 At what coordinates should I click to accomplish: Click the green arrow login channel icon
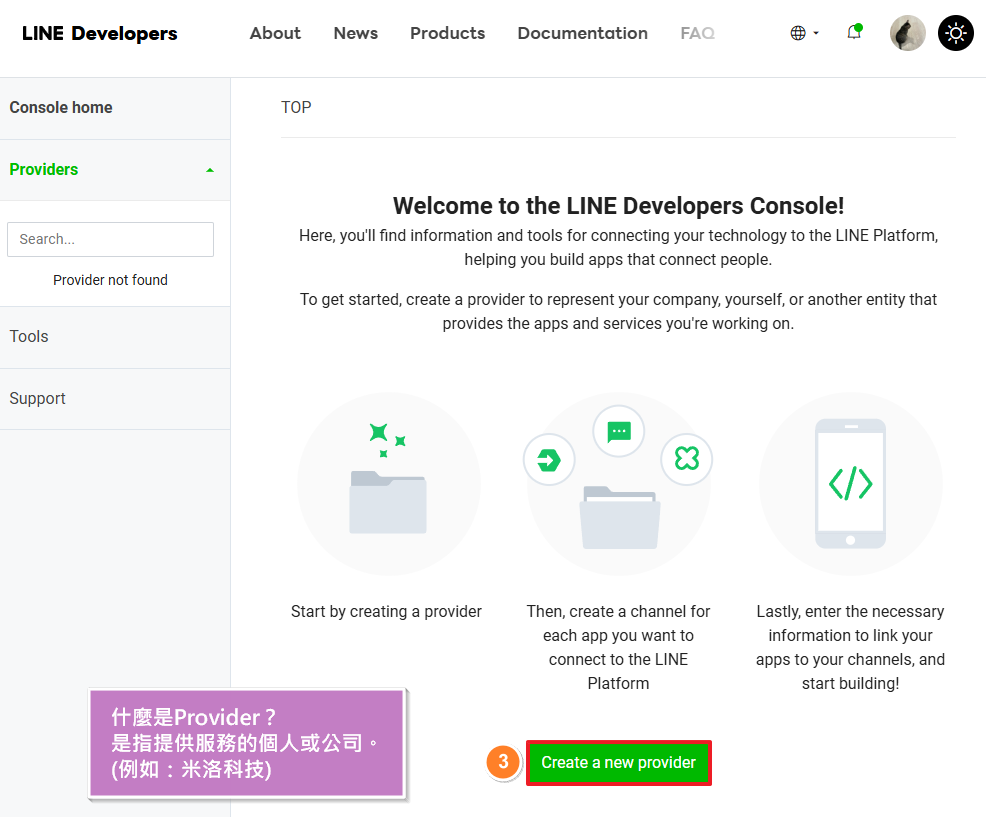549,460
